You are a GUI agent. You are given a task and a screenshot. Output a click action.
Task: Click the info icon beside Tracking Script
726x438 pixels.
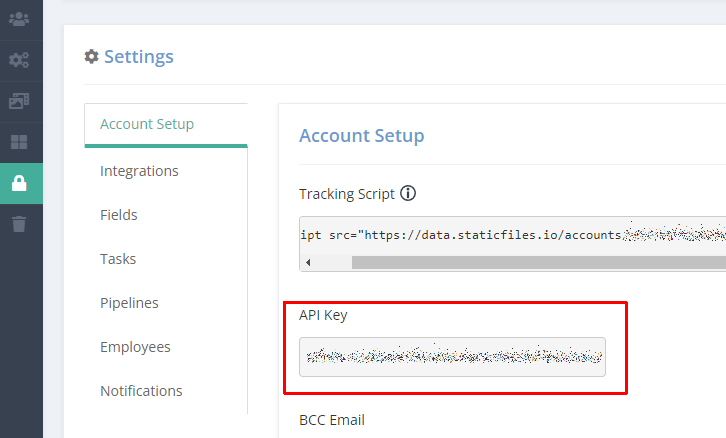pos(408,193)
